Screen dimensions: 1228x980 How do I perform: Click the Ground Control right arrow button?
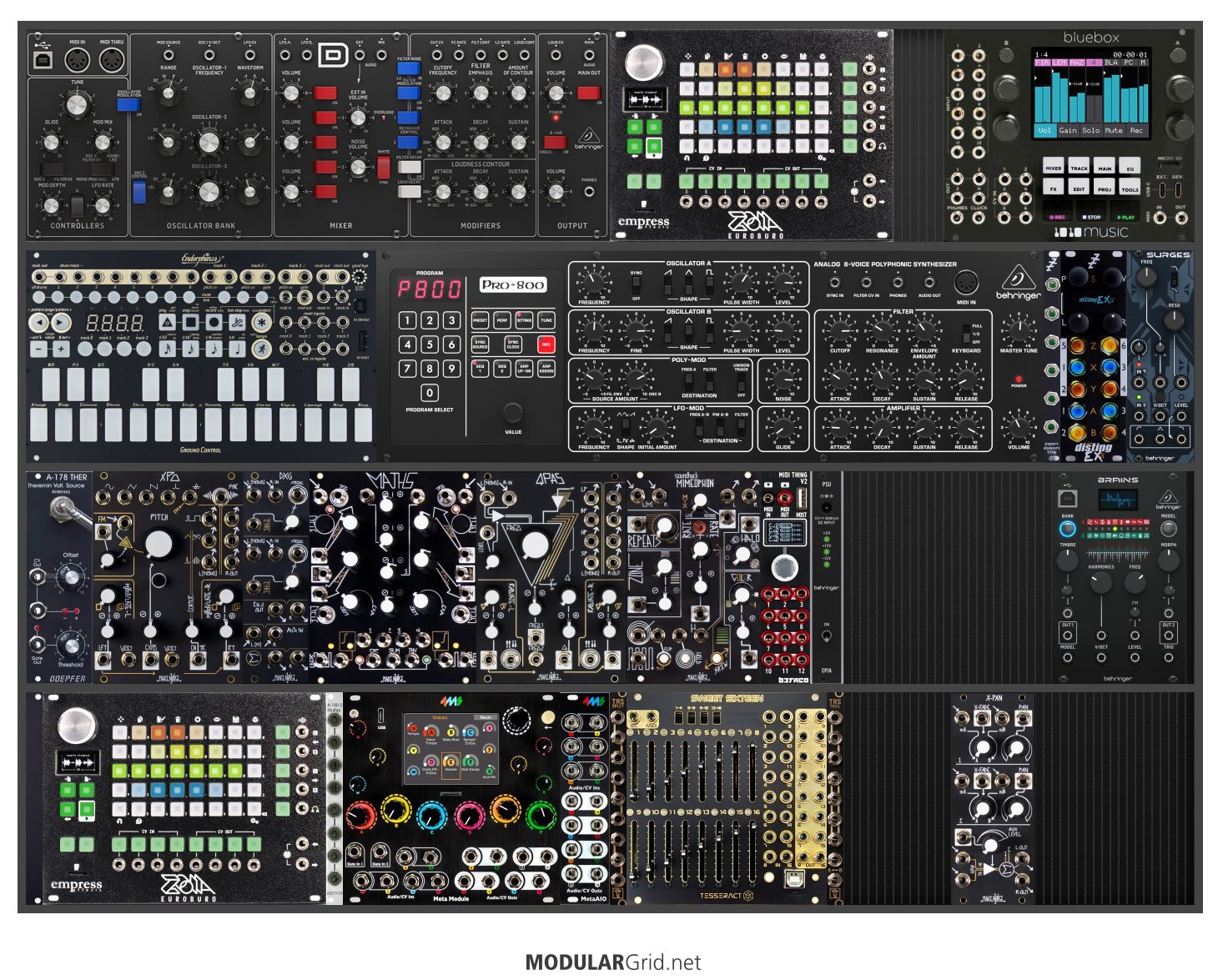(62, 323)
